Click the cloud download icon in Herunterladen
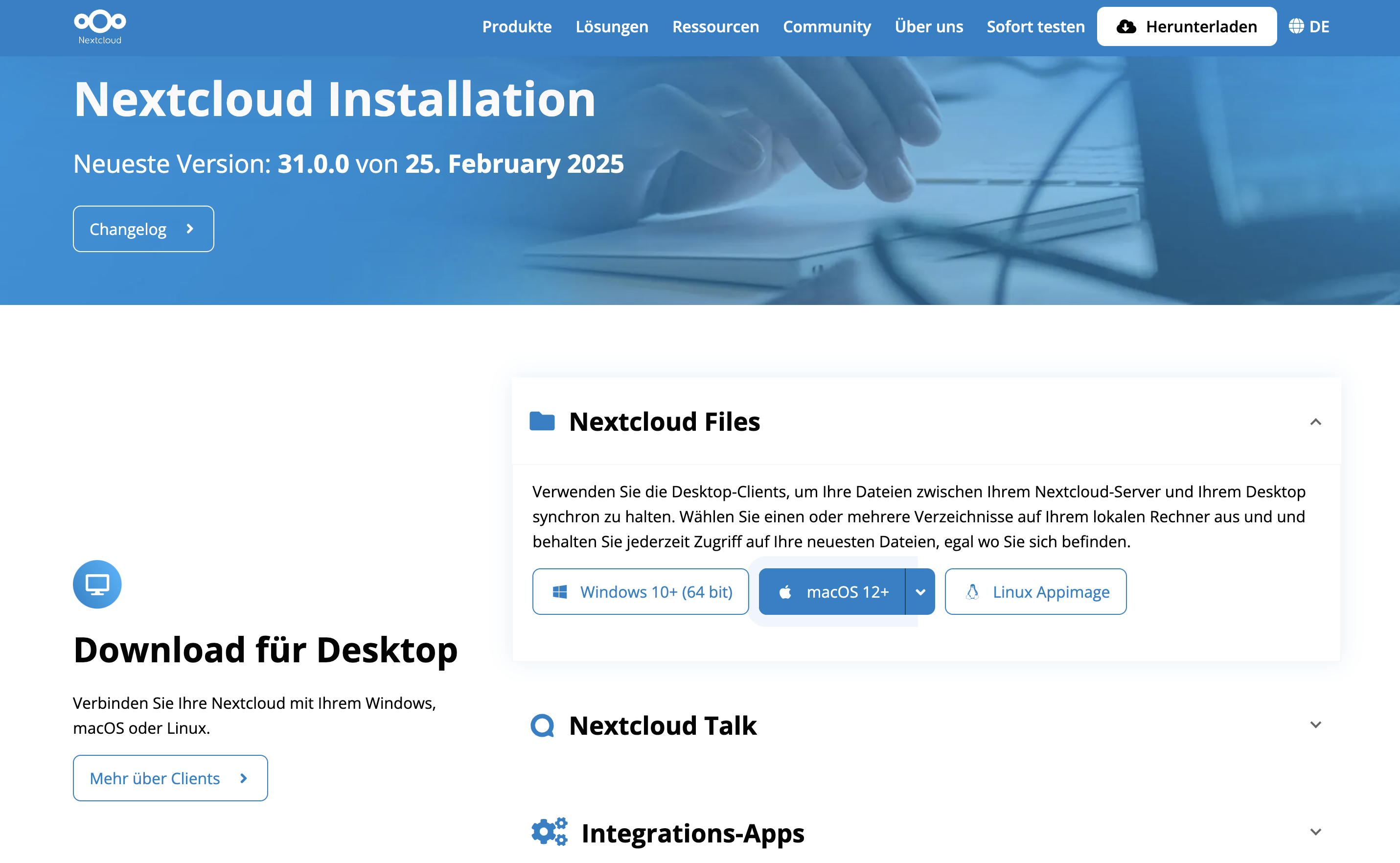 (x=1126, y=26)
